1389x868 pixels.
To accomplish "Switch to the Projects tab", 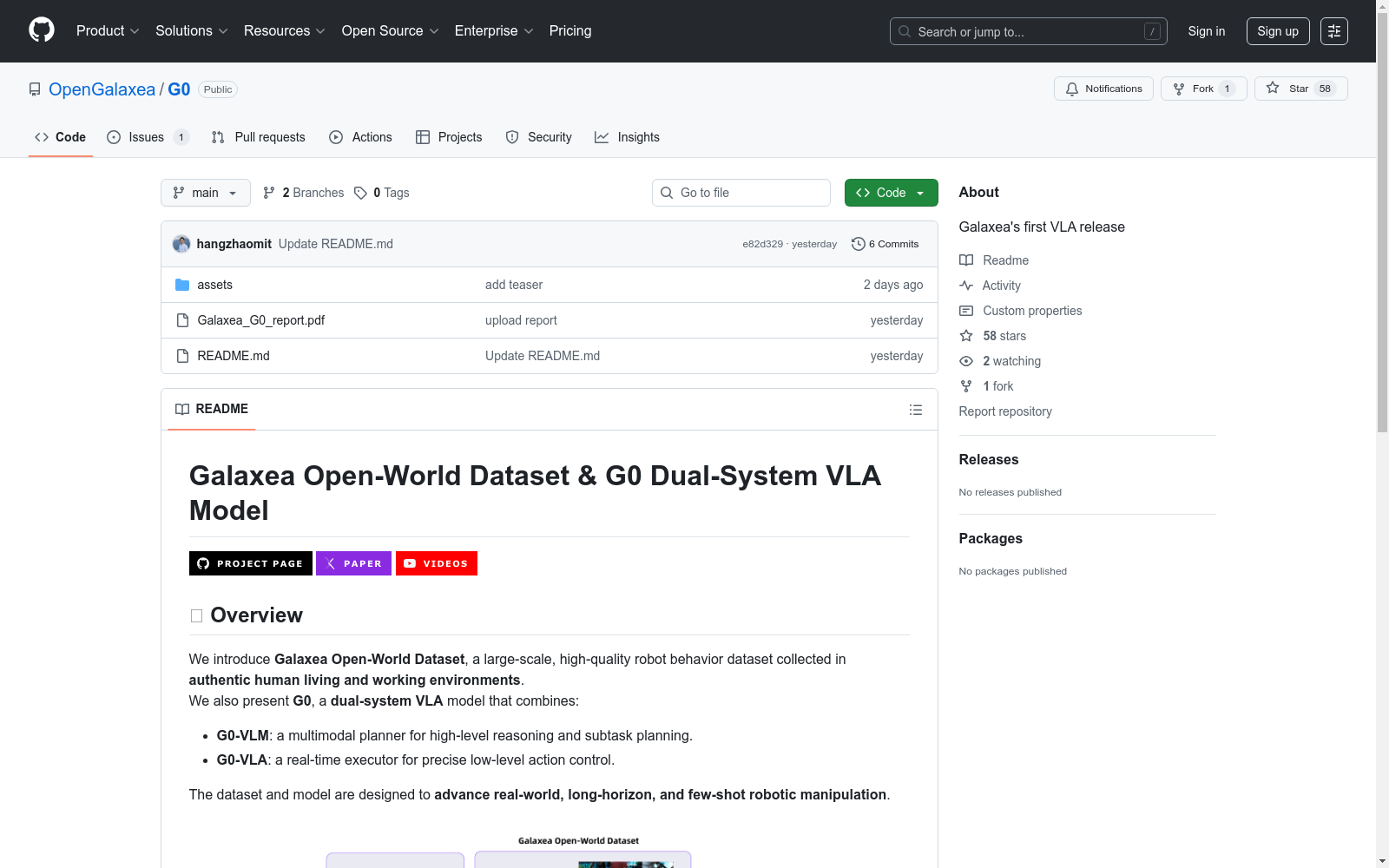I will click(449, 137).
